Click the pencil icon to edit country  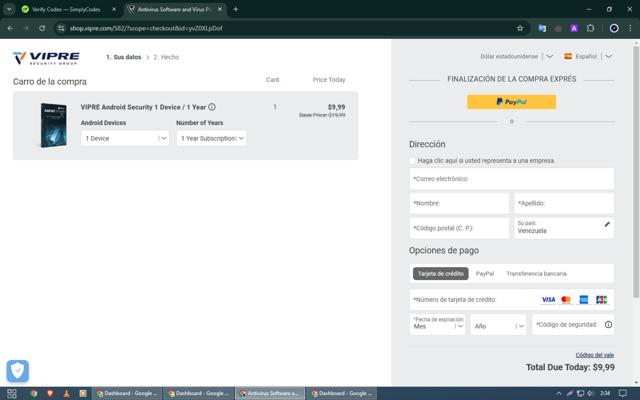(x=607, y=224)
